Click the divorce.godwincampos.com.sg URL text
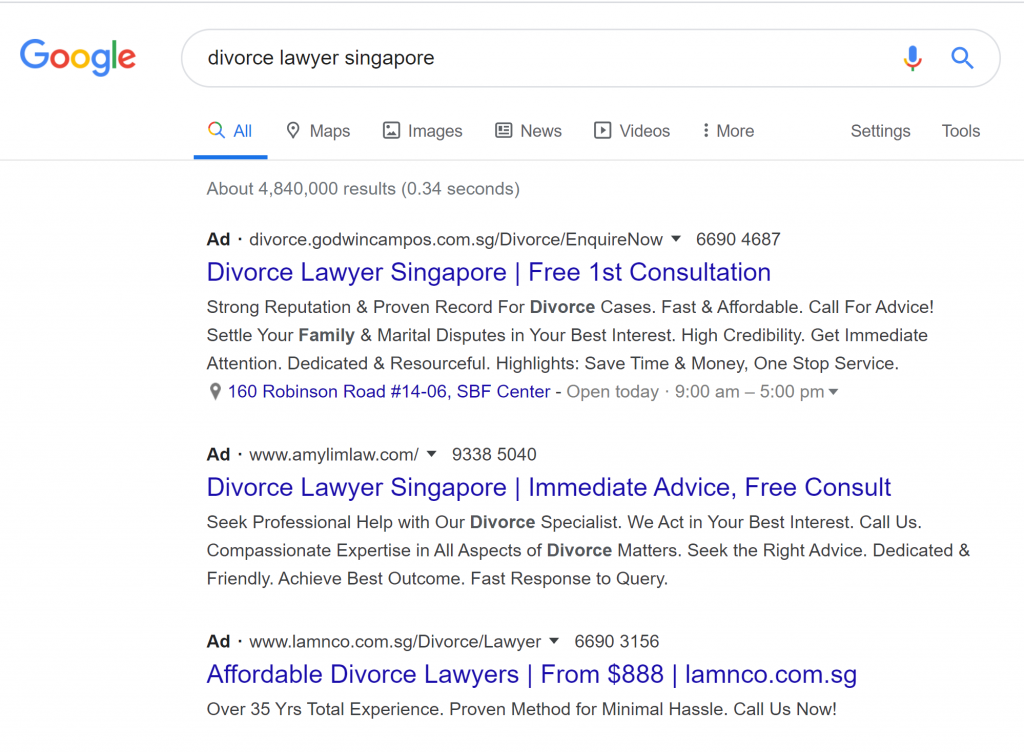This screenshot has width=1024, height=752. click(456, 240)
